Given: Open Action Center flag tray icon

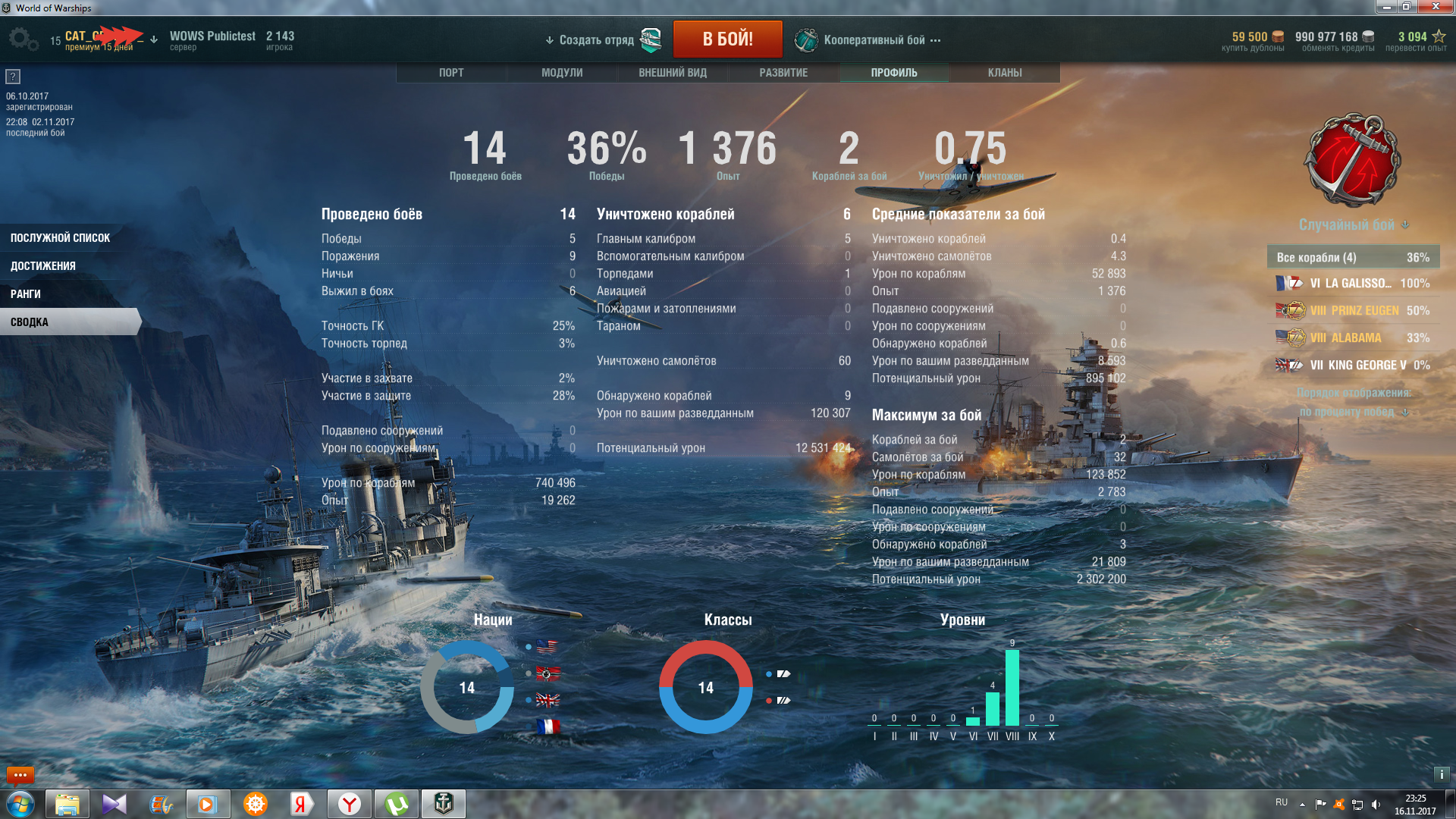Looking at the screenshot, I should tap(1320, 804).
